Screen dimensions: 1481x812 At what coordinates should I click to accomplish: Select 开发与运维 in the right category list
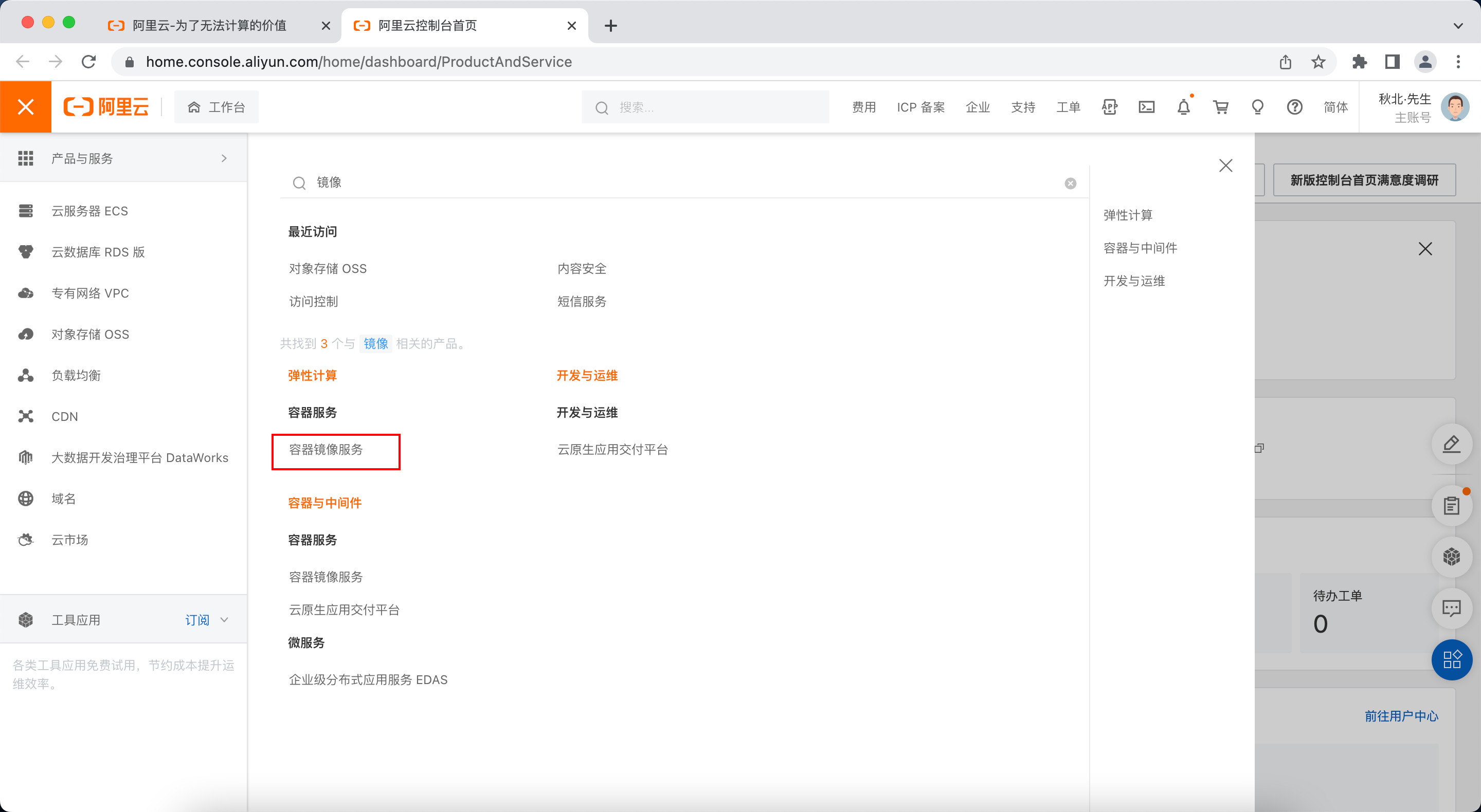click(1134, 281)
